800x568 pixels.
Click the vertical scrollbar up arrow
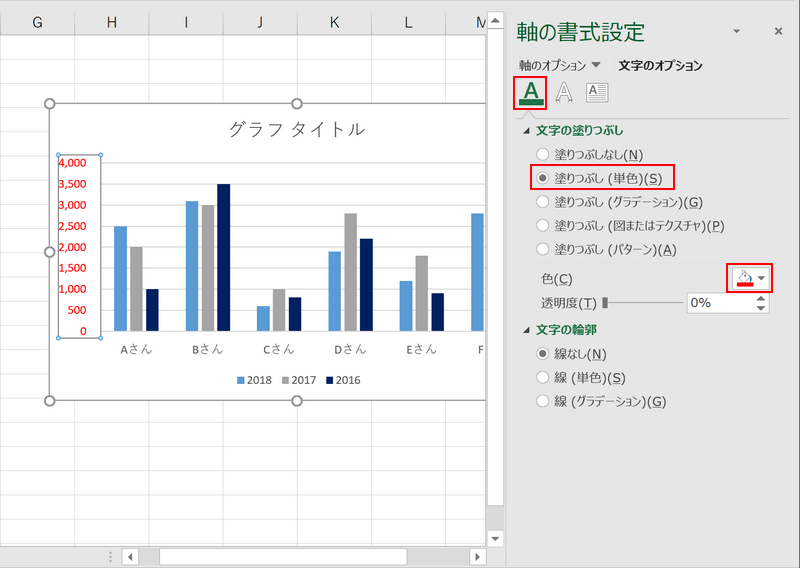pyautogui.click(x=495, y=21)
